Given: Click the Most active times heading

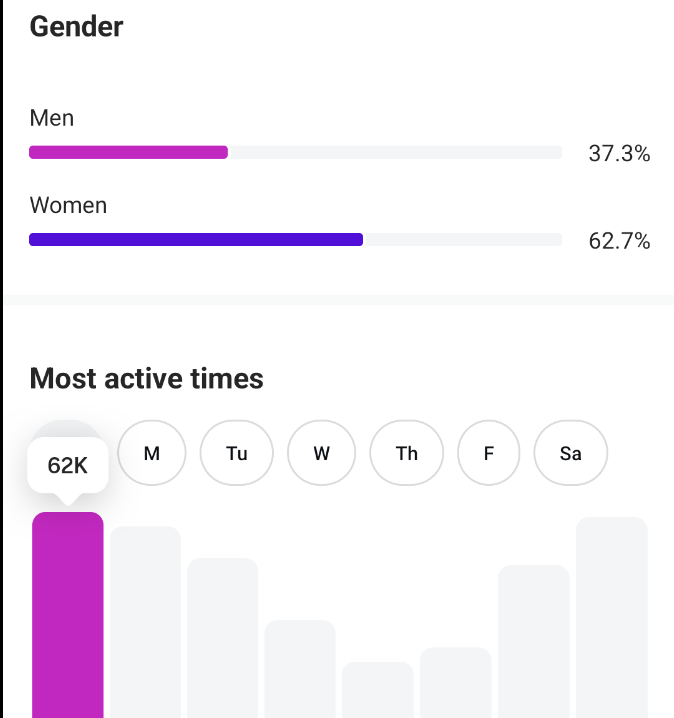Looking at the screenshot, I should coord(146,379).
